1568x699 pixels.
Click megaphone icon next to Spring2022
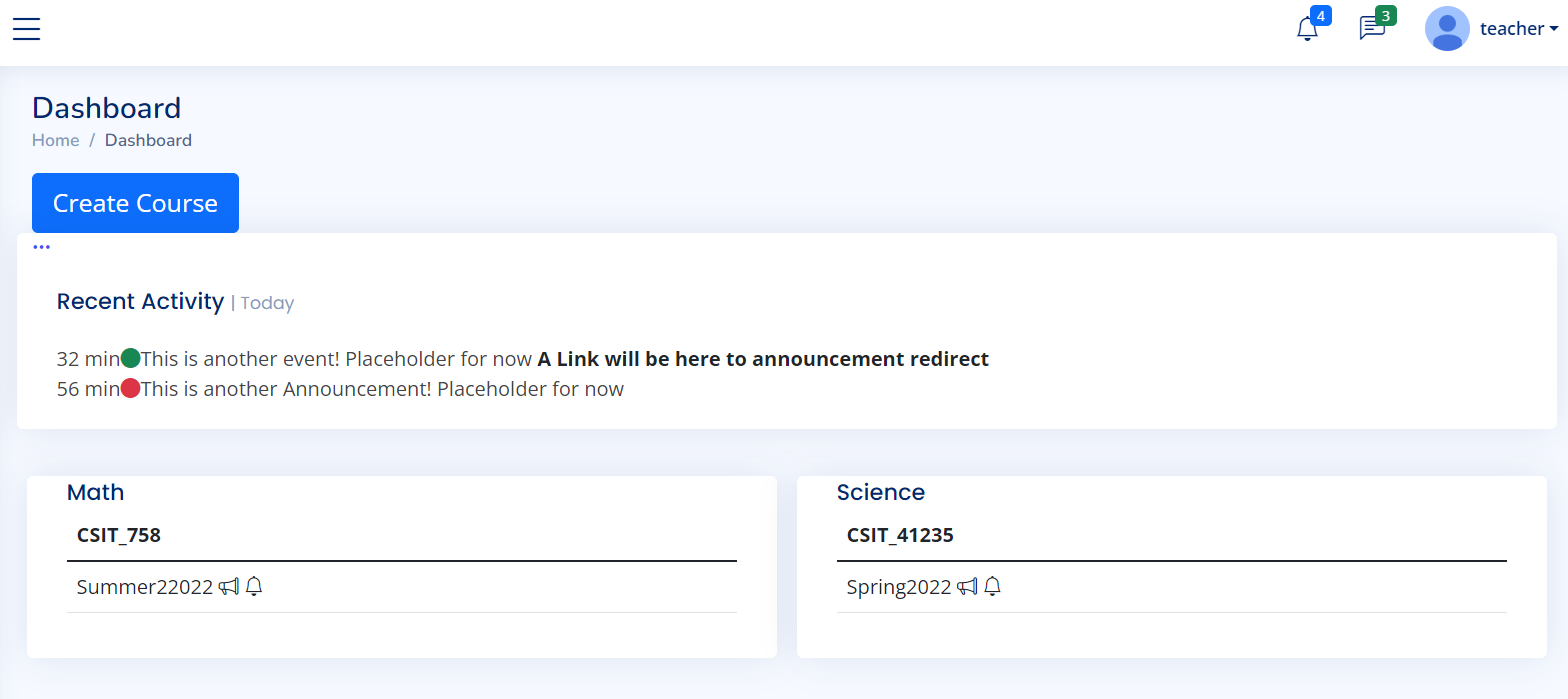967,587
